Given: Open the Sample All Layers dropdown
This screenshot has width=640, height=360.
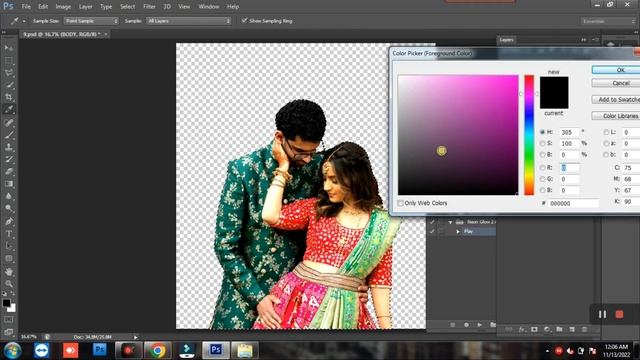Looking at the screenshot, I should (189, 21).
